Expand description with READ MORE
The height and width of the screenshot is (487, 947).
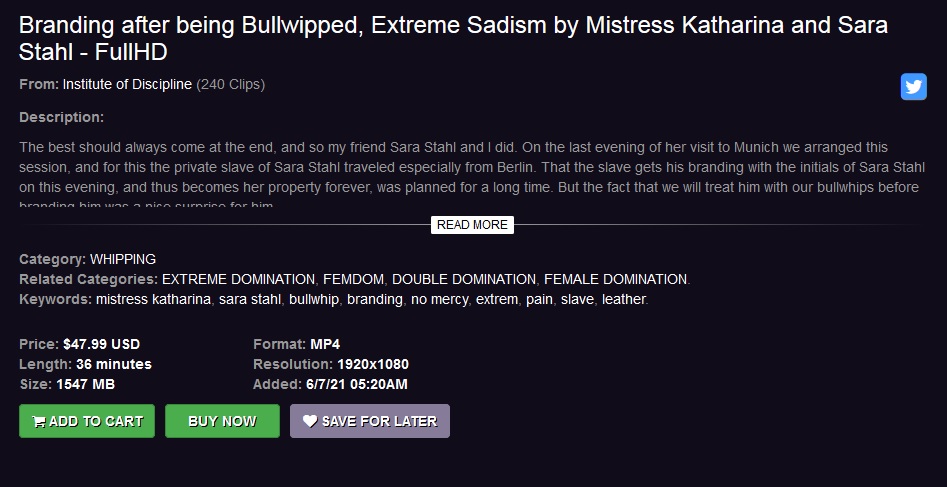472,225
